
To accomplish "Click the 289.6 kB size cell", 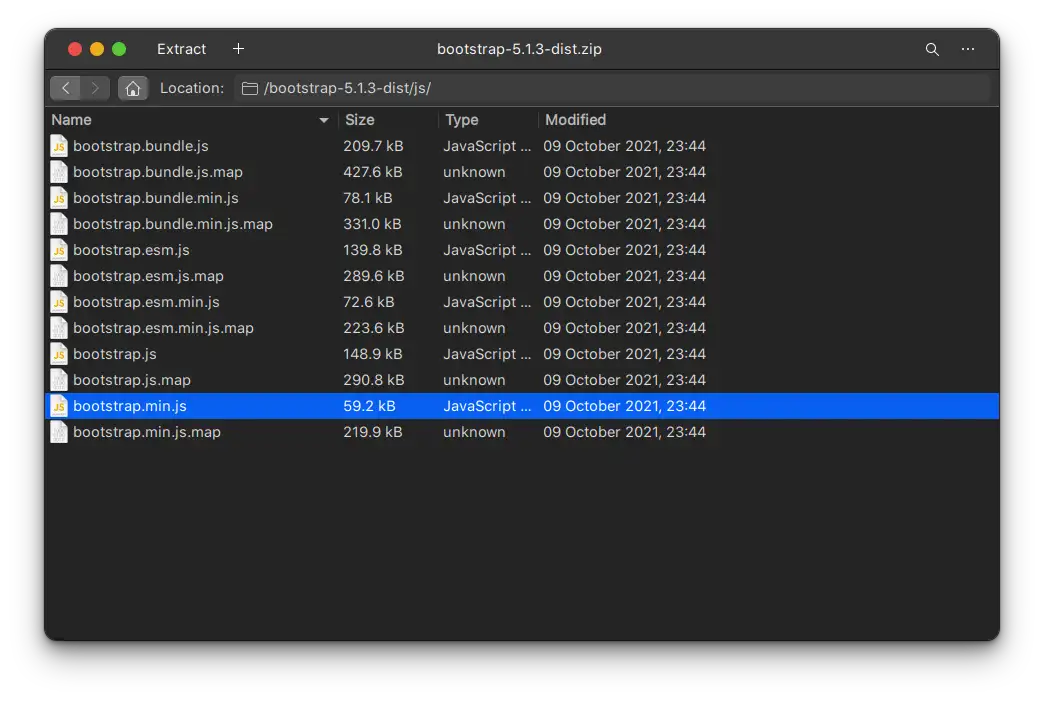I will click(374, 276).
